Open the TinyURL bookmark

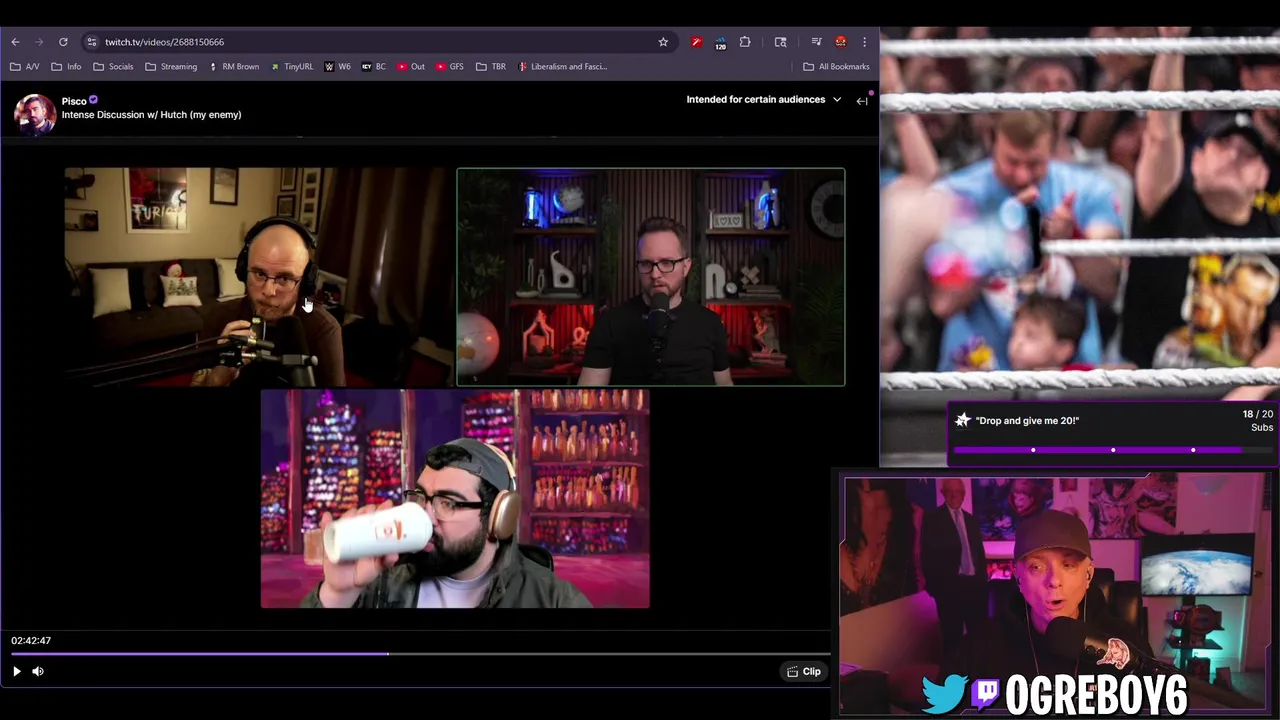point(292,67)
